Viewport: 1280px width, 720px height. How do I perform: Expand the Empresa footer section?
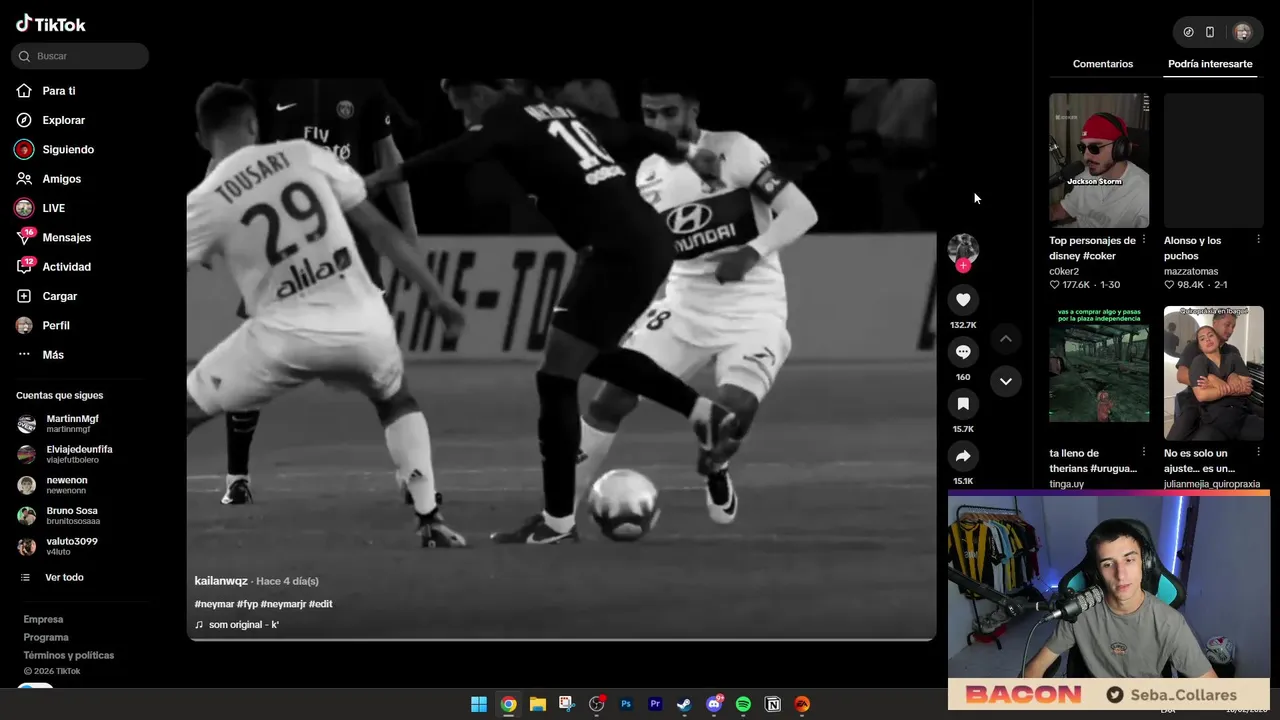tap(43, 620)
